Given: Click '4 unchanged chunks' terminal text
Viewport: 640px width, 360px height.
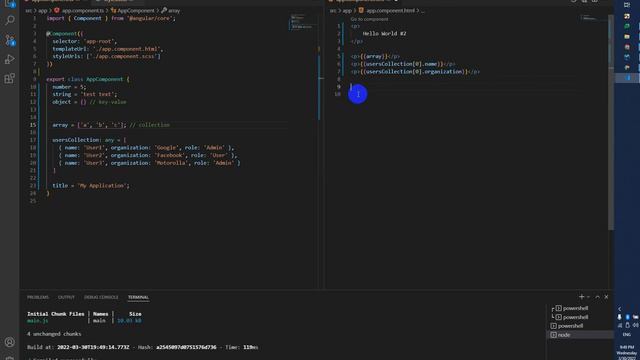Looking at the screenshot, I should click(x=54, y=334).
